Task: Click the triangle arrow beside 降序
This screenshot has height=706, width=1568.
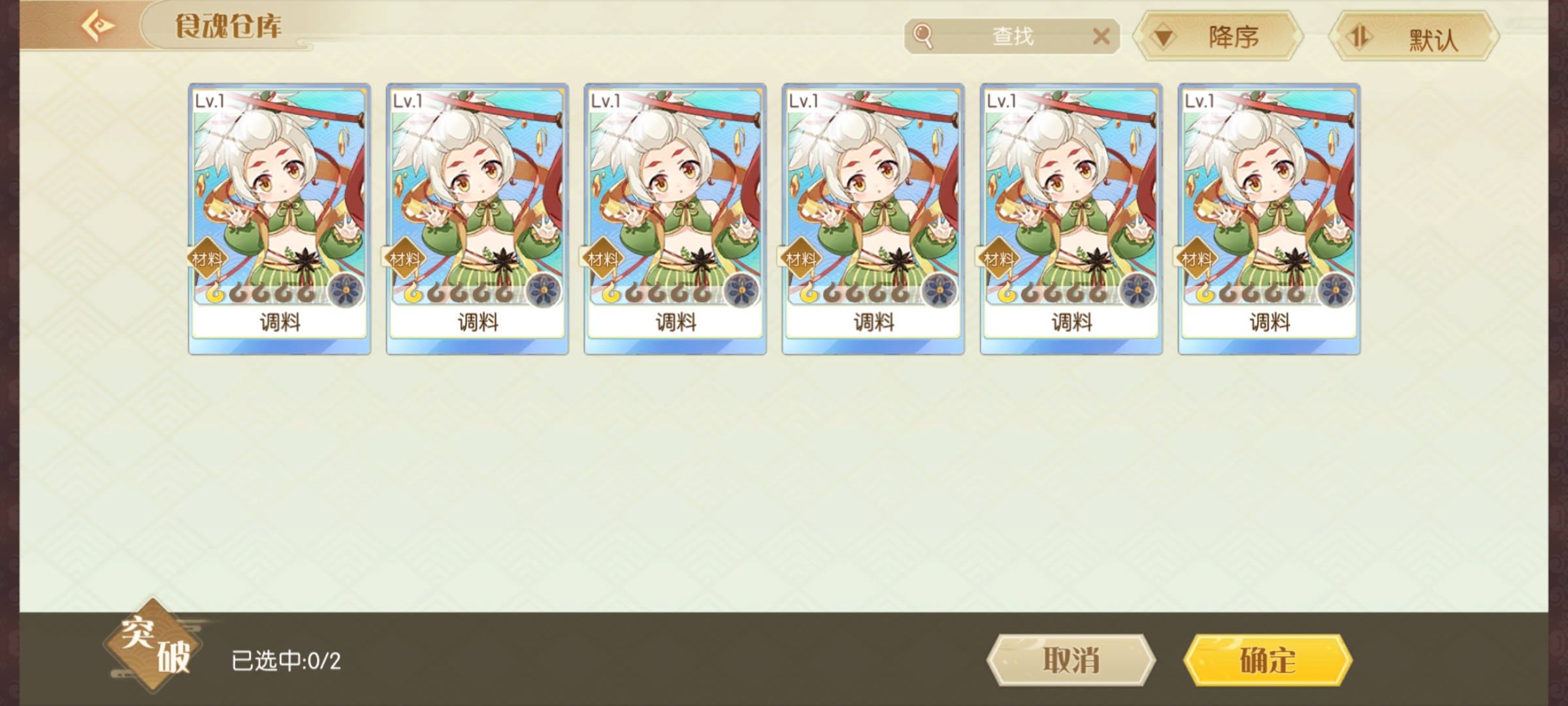Action: [x=1163, y=37]
